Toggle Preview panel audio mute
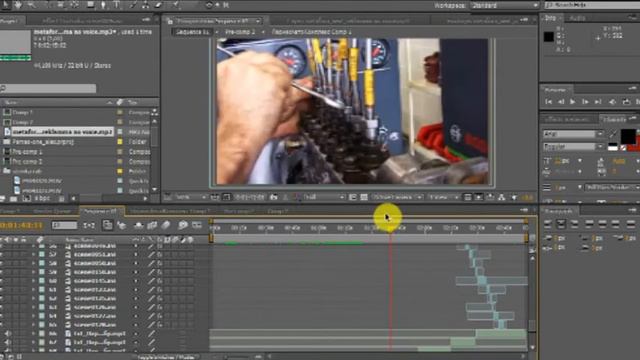The image size is (640, 360). pos(612,102)
